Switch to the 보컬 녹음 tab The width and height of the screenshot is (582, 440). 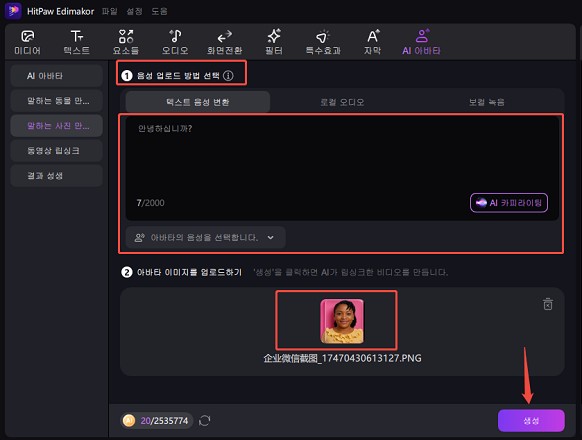click(487, 102)
